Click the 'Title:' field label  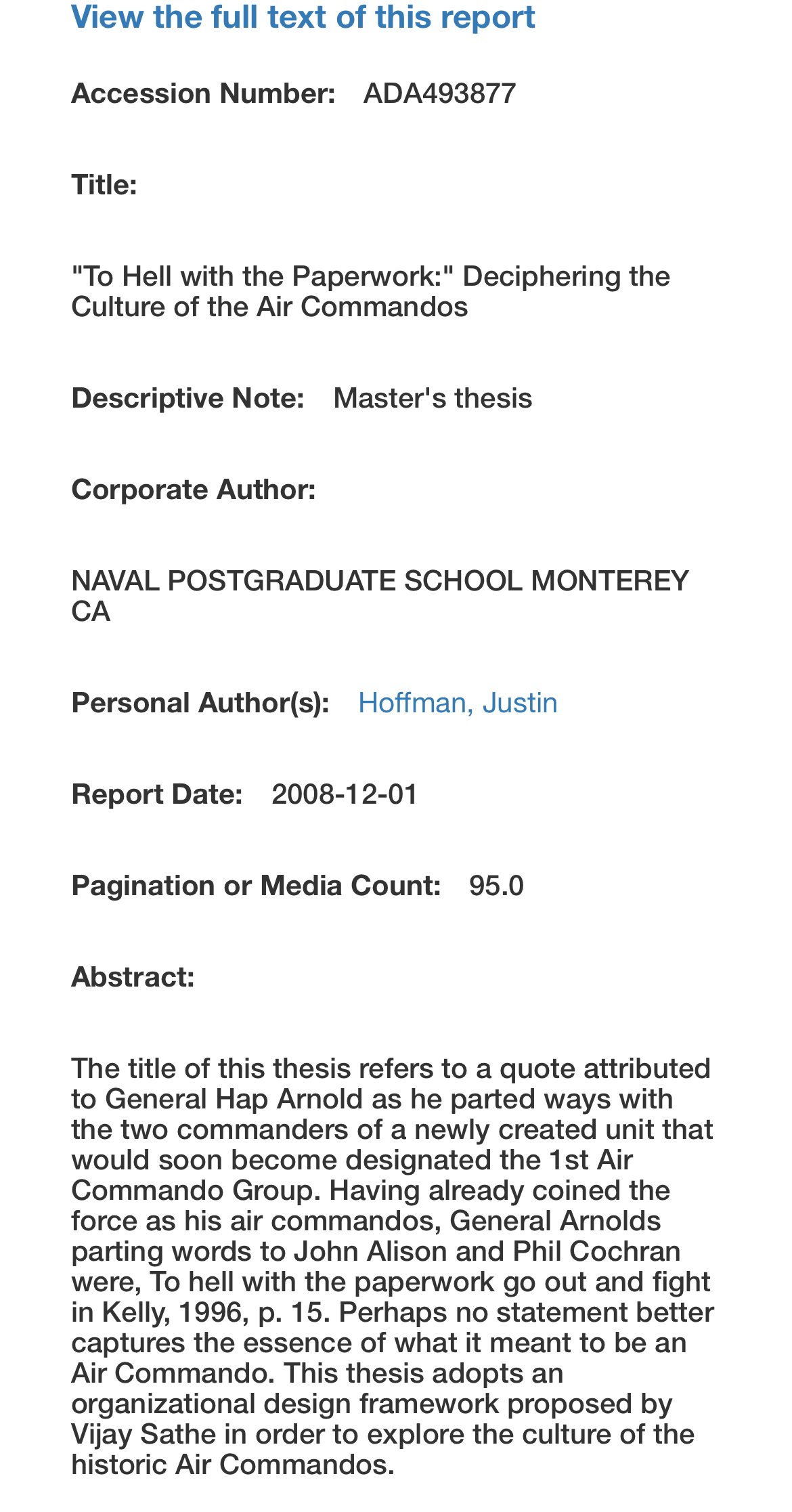tap(104, 185)
